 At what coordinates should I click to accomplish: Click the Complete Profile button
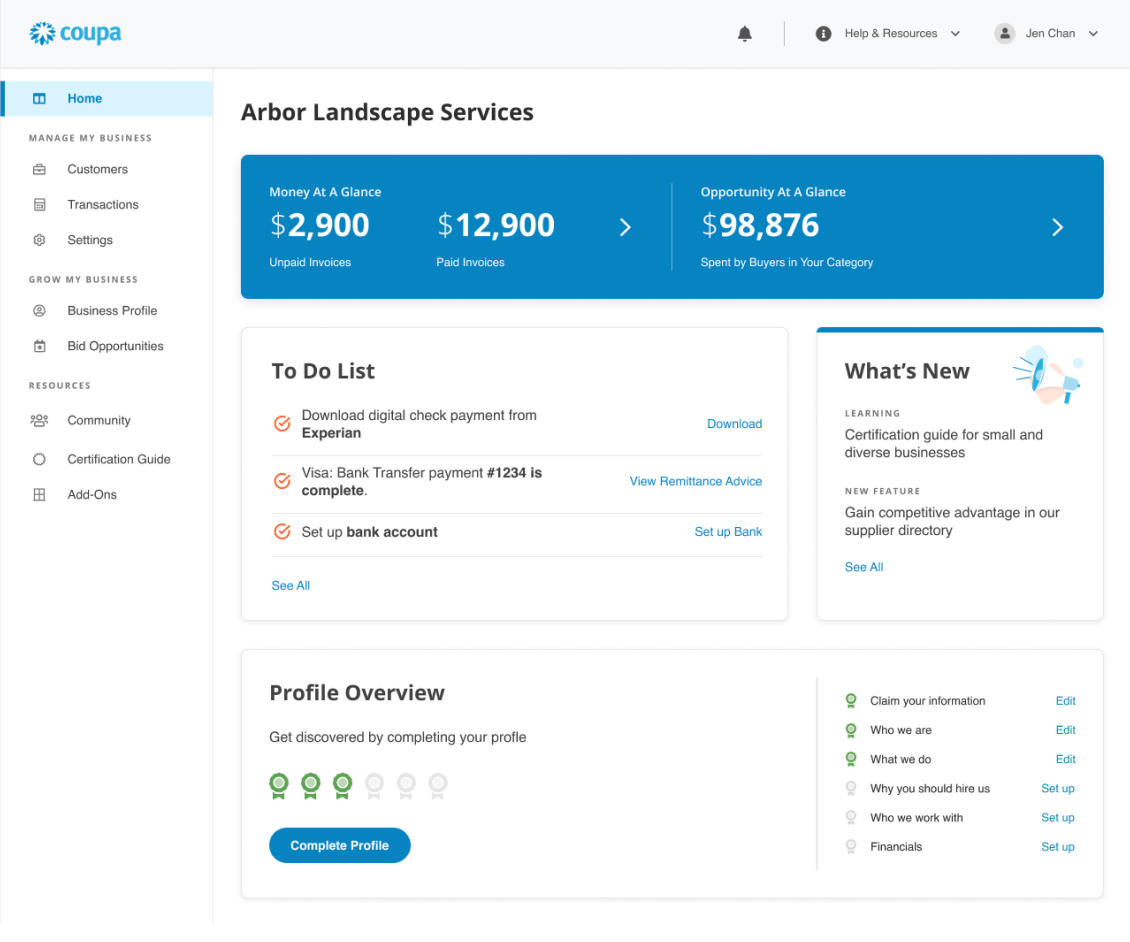(340, 845)
